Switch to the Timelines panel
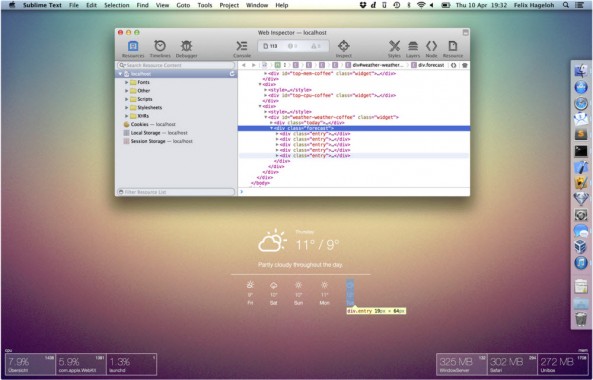 160,46
